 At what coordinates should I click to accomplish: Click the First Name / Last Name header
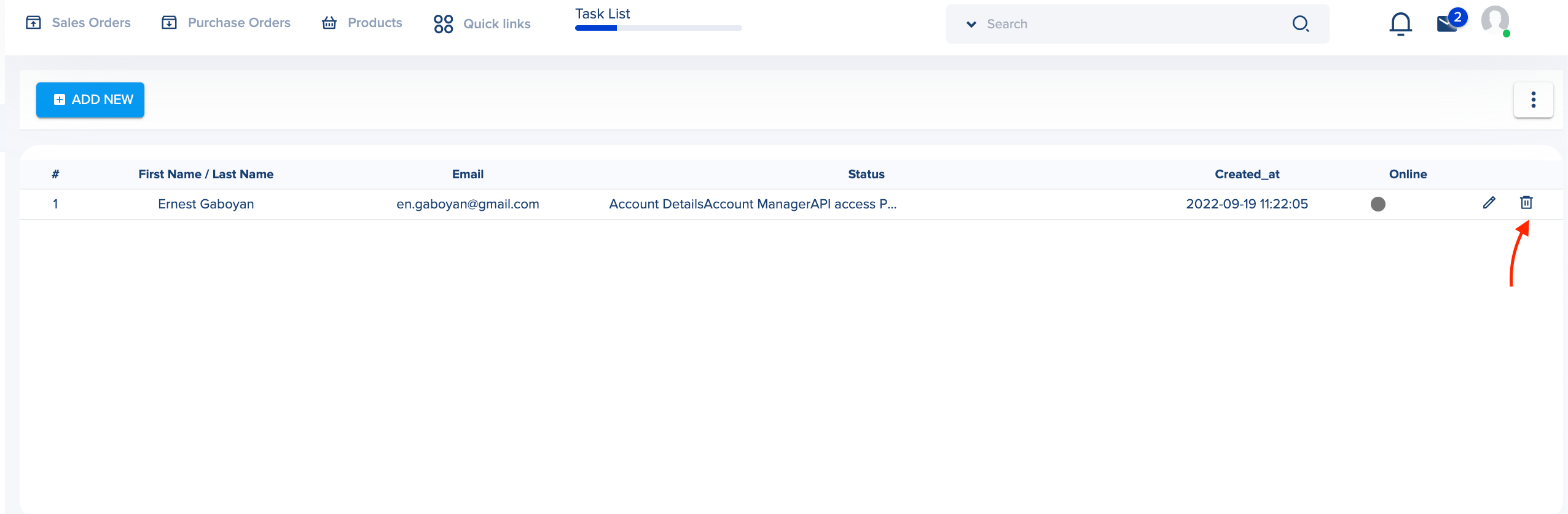click(206, 174)
